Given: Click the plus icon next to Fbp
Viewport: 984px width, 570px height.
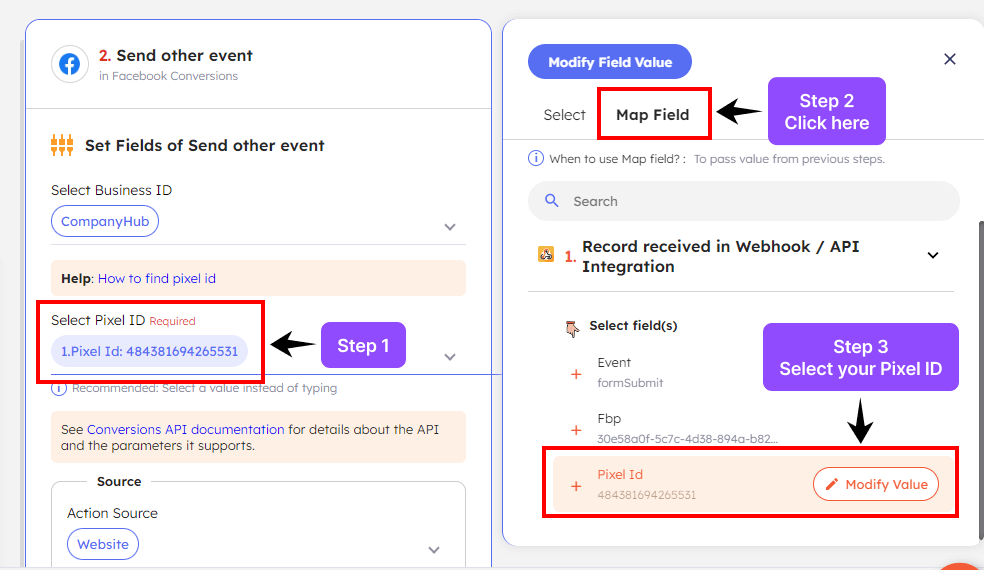Looking at the screenshot, I should pos(576,429).
